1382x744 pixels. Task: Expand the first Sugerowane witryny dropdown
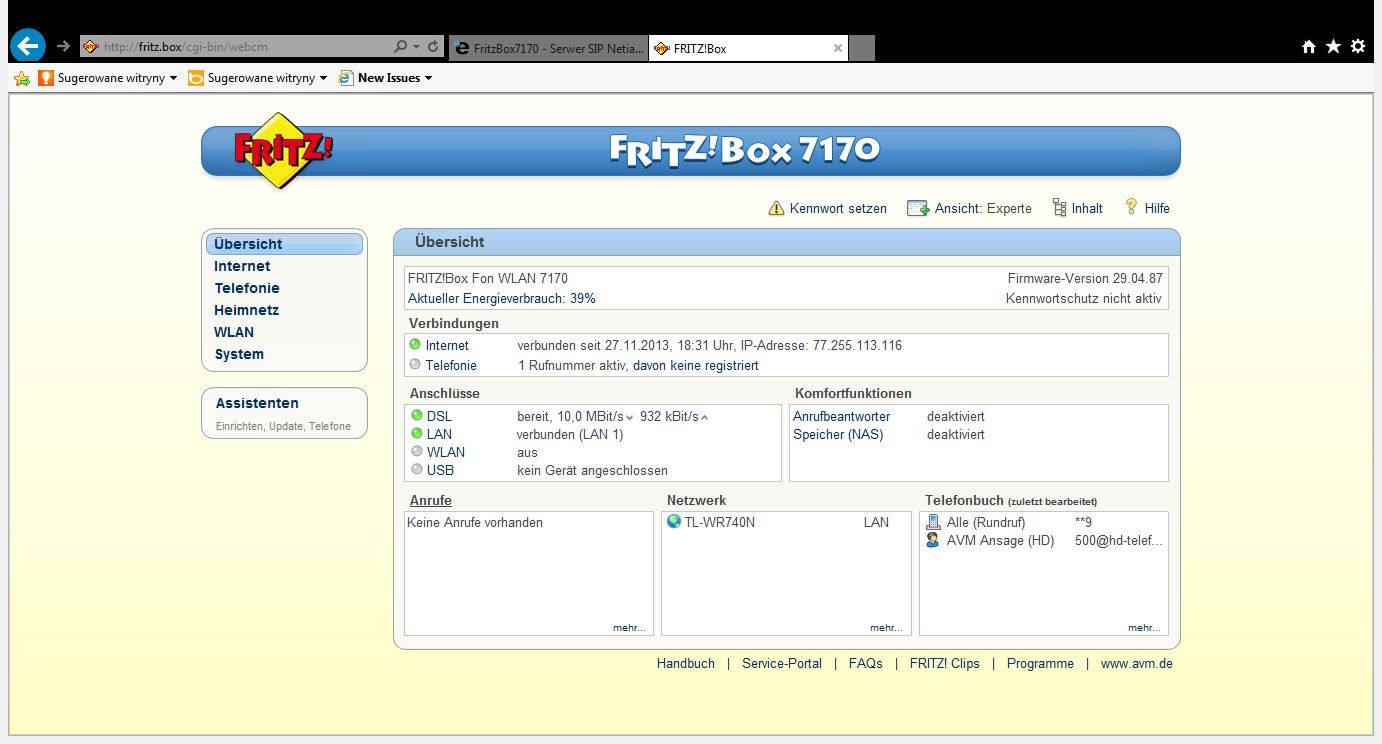point(173,78)
